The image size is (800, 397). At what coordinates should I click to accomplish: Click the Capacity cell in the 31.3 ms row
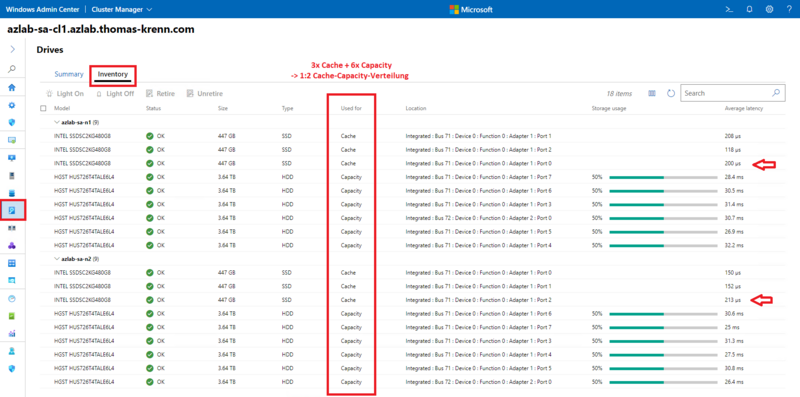coord(351,340)
